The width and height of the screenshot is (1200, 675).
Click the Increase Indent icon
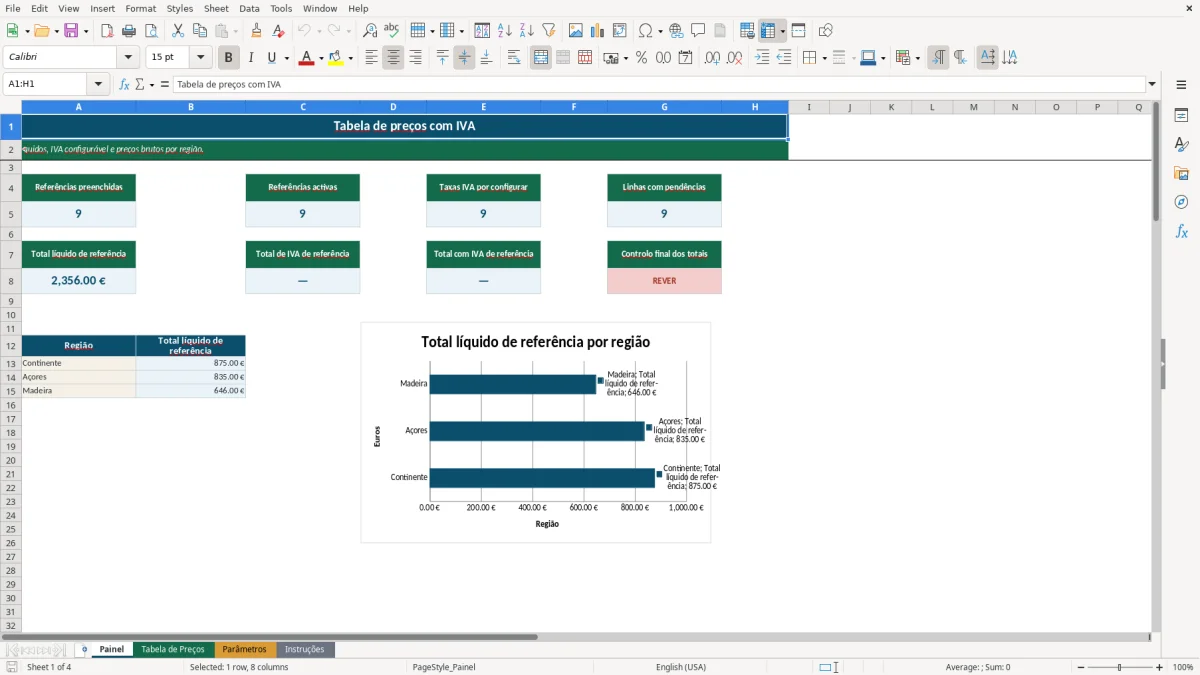click(x=762, y=58)
